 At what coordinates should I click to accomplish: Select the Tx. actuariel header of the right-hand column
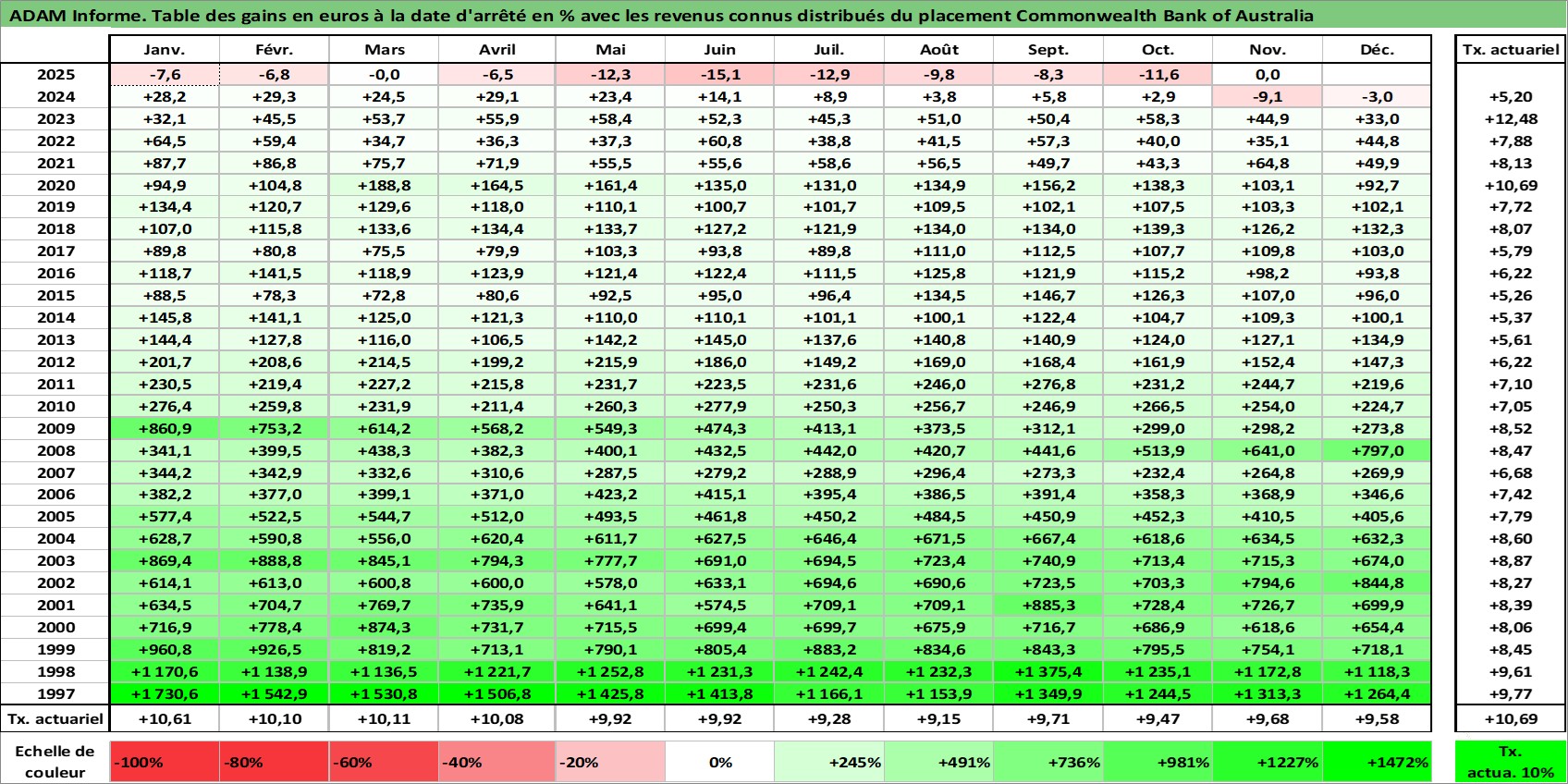[1511, 50]
